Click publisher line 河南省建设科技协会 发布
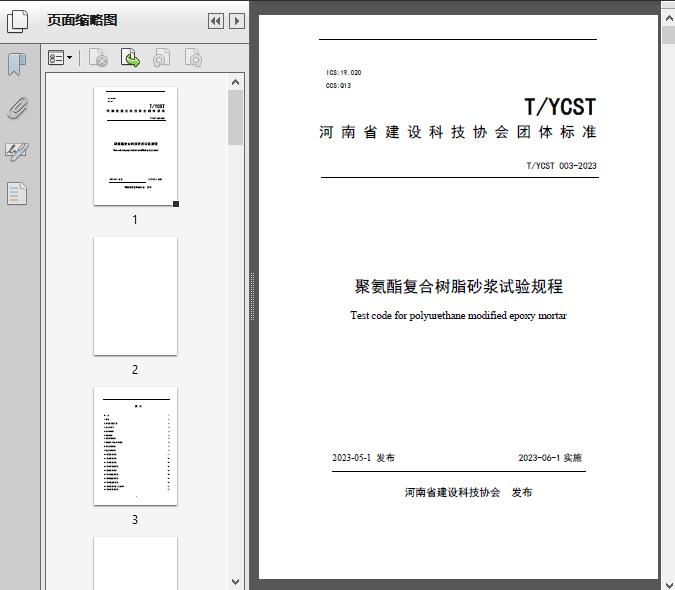Image resolution: width=675 pixels, height=590 pixels. (x=468, y=492)
